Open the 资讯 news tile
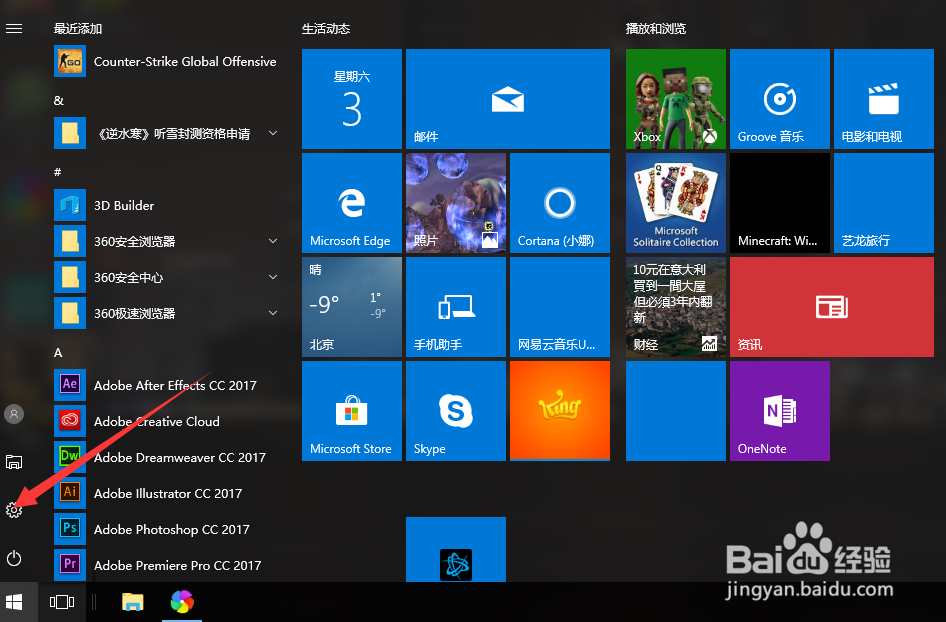The height and width of the screenshot is (622, 946). click(x=832, y=307)
